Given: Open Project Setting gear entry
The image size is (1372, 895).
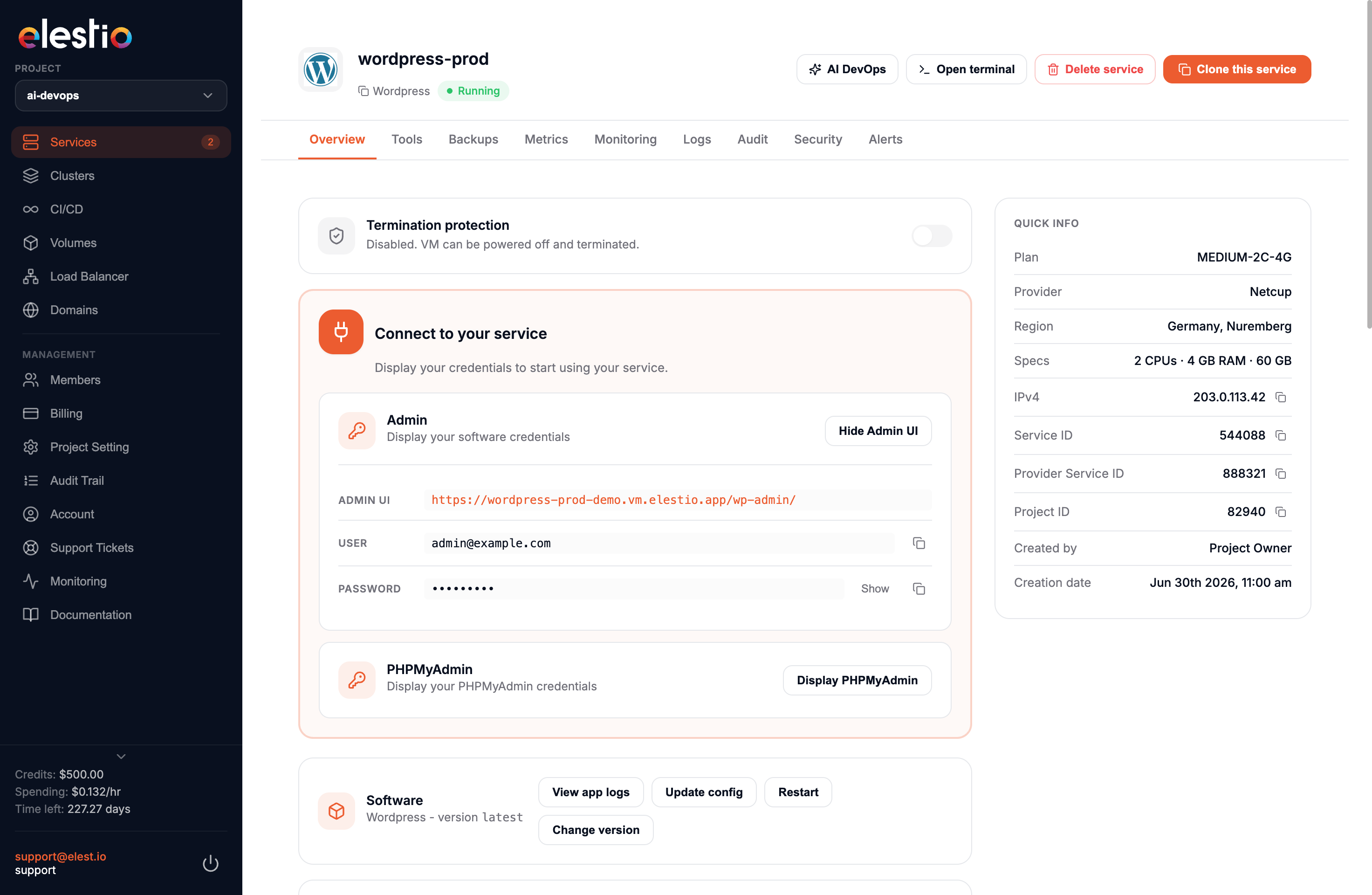Looking at the screenshot, I should pos(121,447).
